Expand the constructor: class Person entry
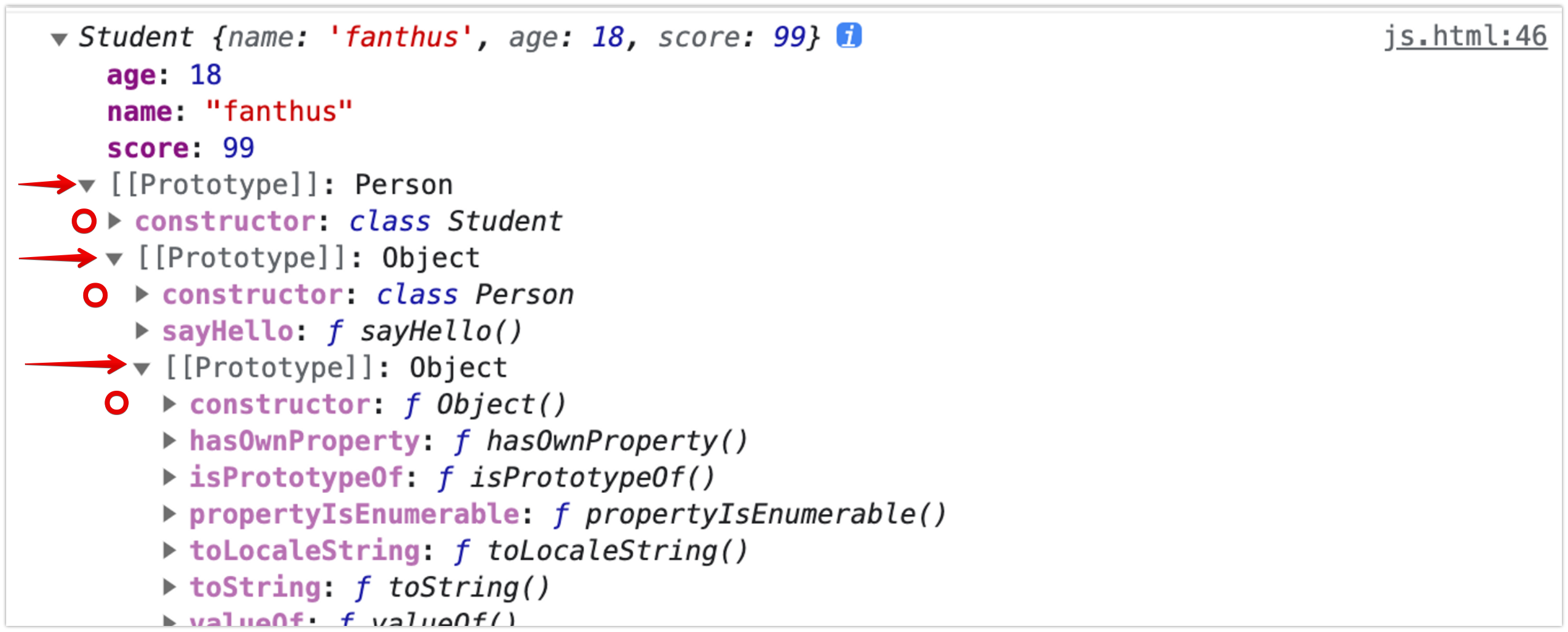This screenshot has height=632, width=1568. [x=142, y=295]
